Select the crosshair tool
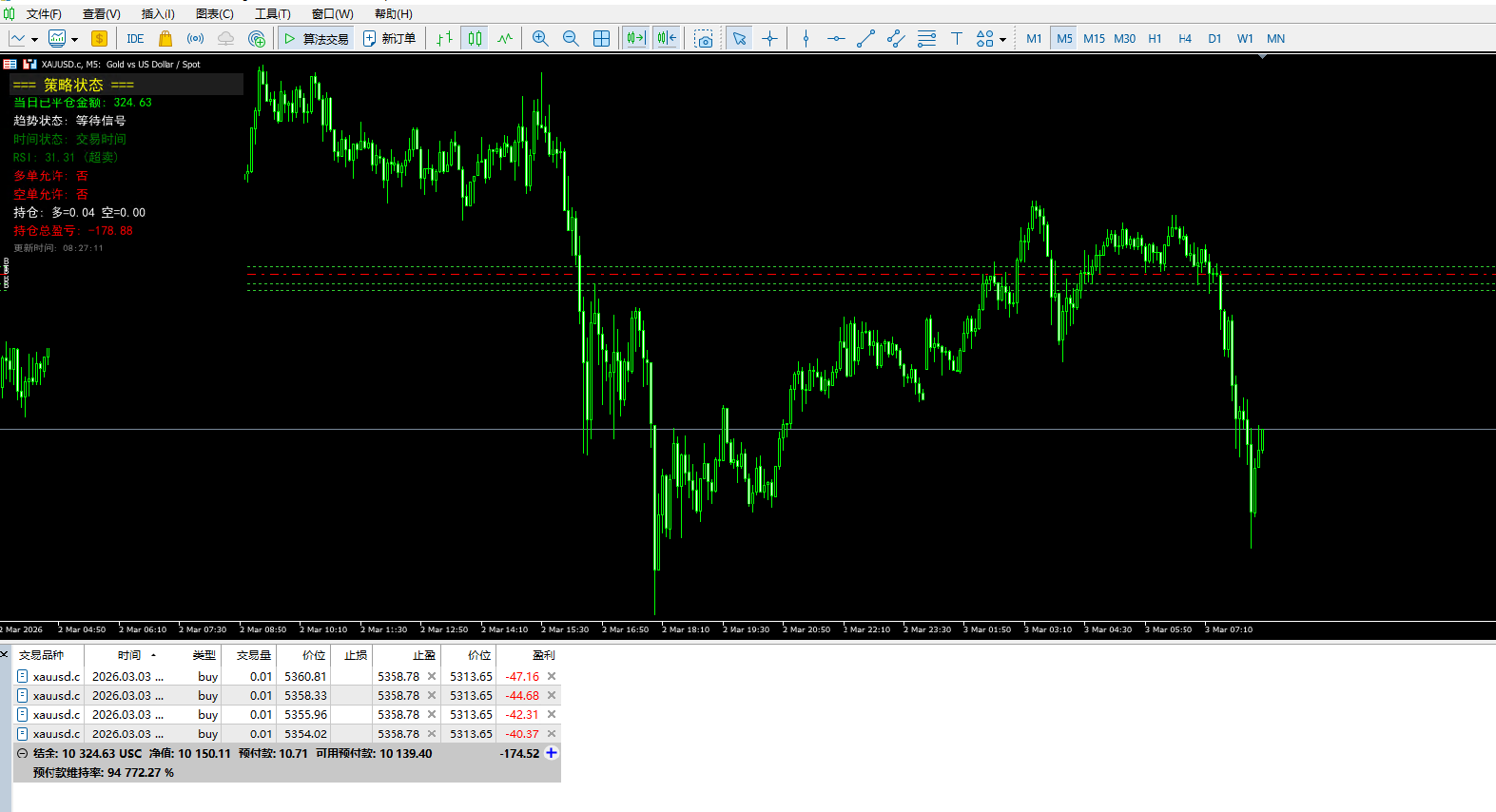This screenshot has height=812, width=1496. (769, 38)
